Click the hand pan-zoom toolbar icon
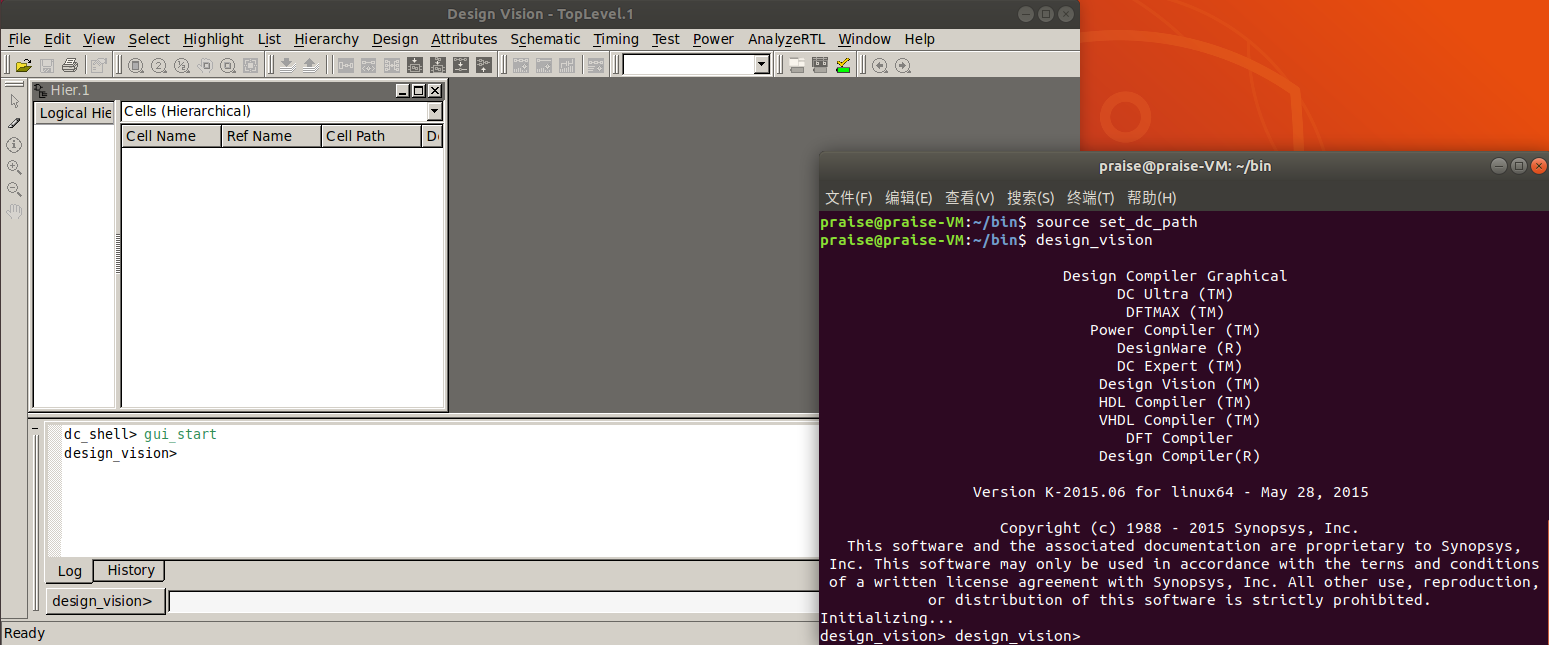This screenshot has width=1549, height=645. point(204,65)
